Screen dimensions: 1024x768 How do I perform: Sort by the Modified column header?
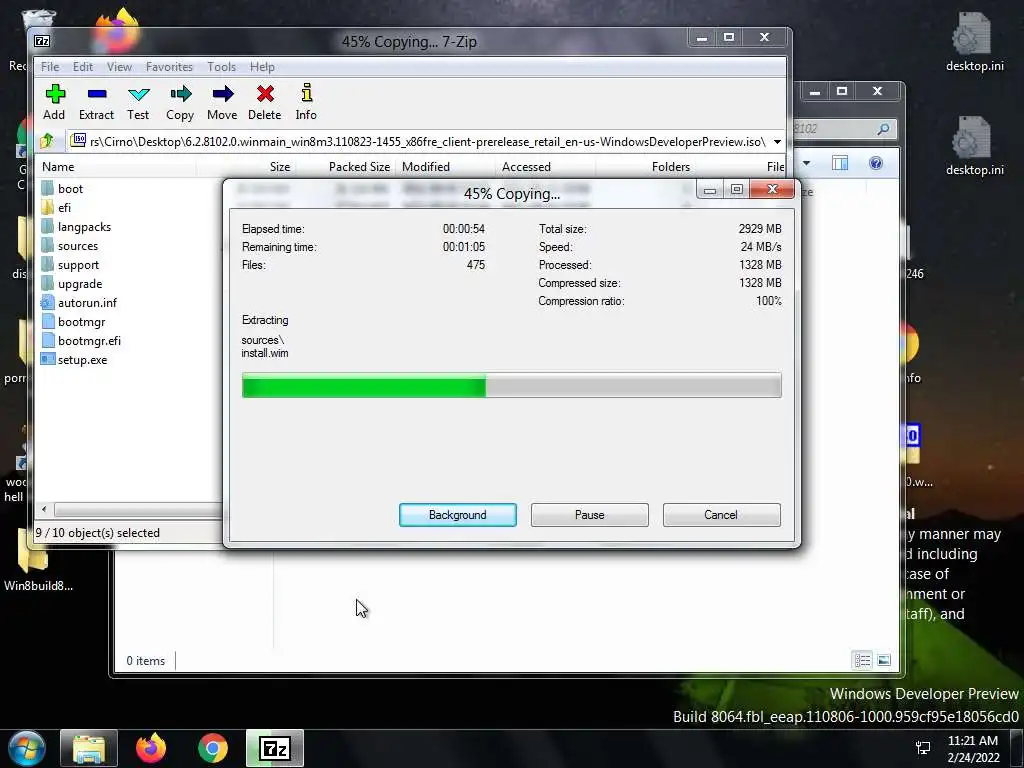point(444,167)
